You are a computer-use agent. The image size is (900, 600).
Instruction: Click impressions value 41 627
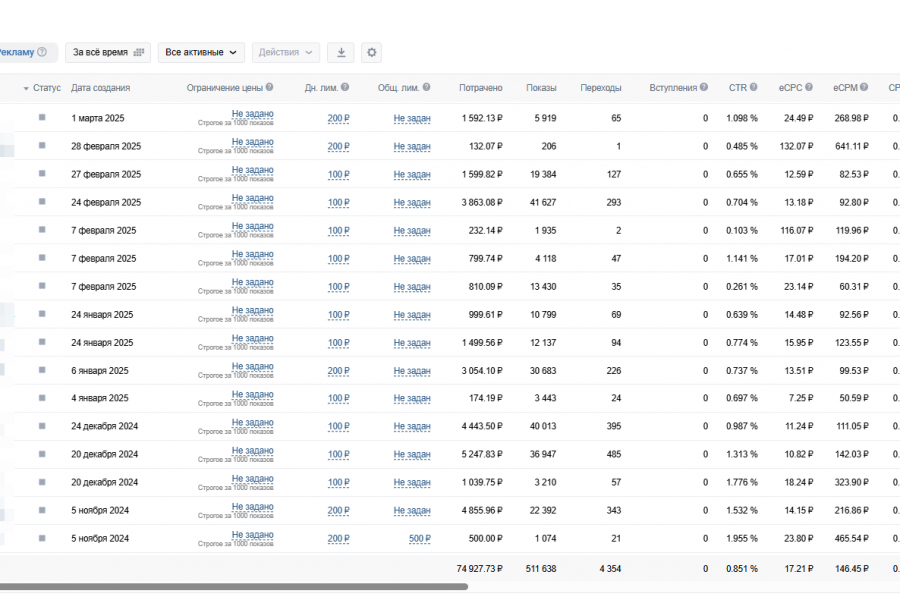[x=543, y=202]
